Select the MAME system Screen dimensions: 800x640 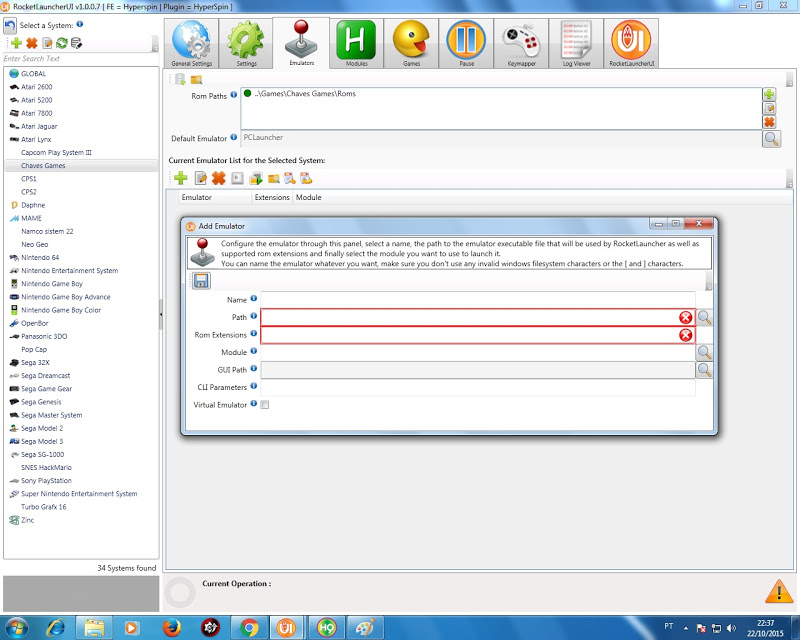(x=32, y=218)
